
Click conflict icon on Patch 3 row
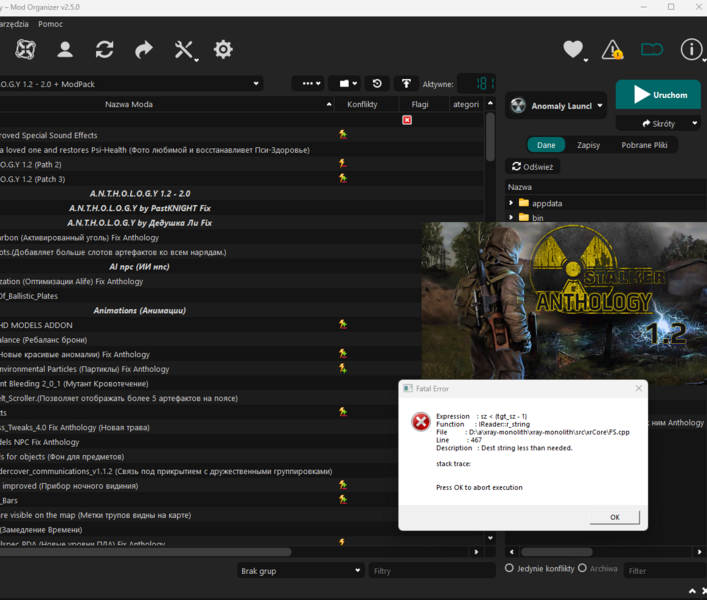click(343, 178)
